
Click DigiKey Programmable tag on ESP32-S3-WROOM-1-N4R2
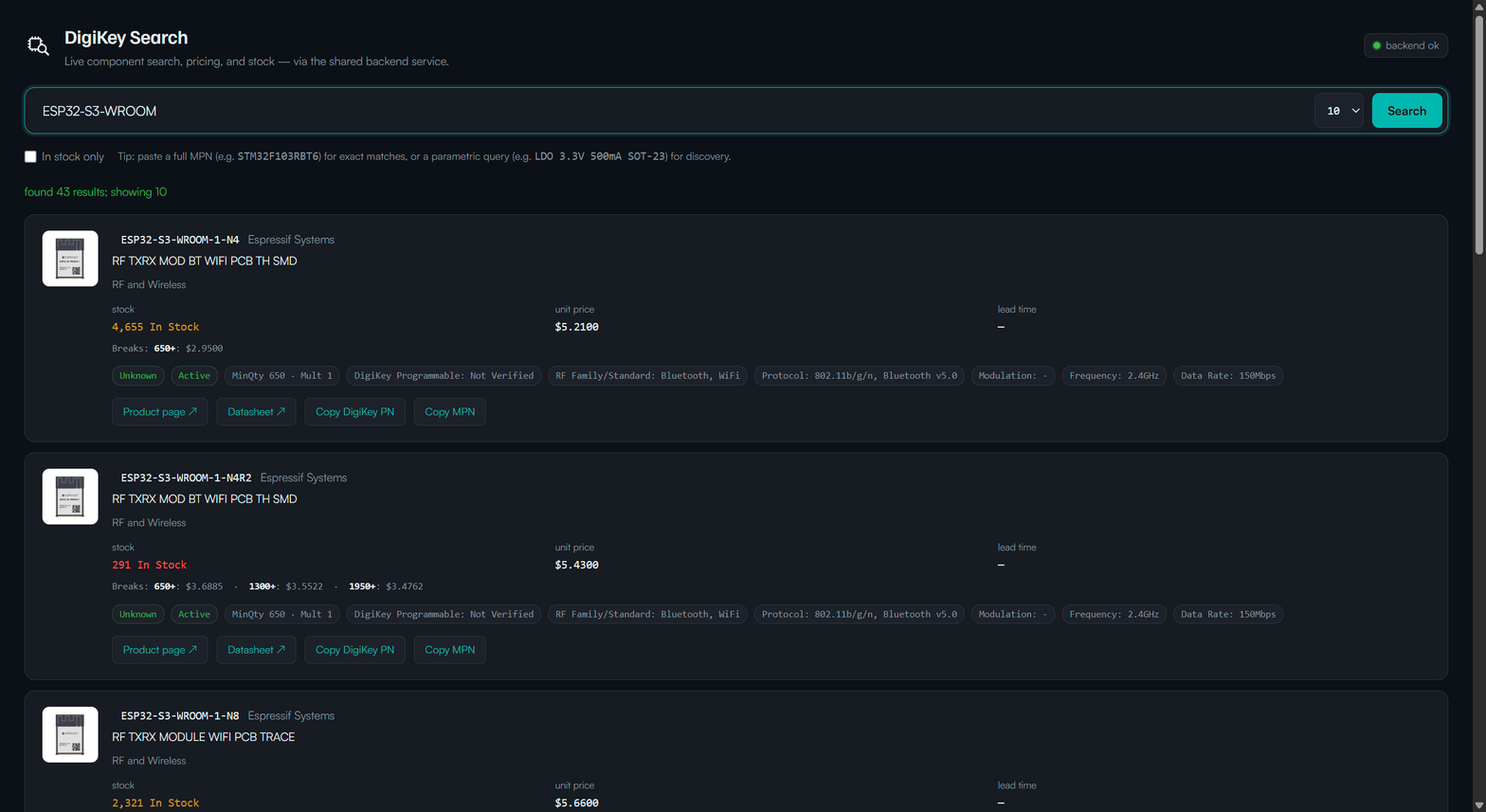click(x=444, y=614)
